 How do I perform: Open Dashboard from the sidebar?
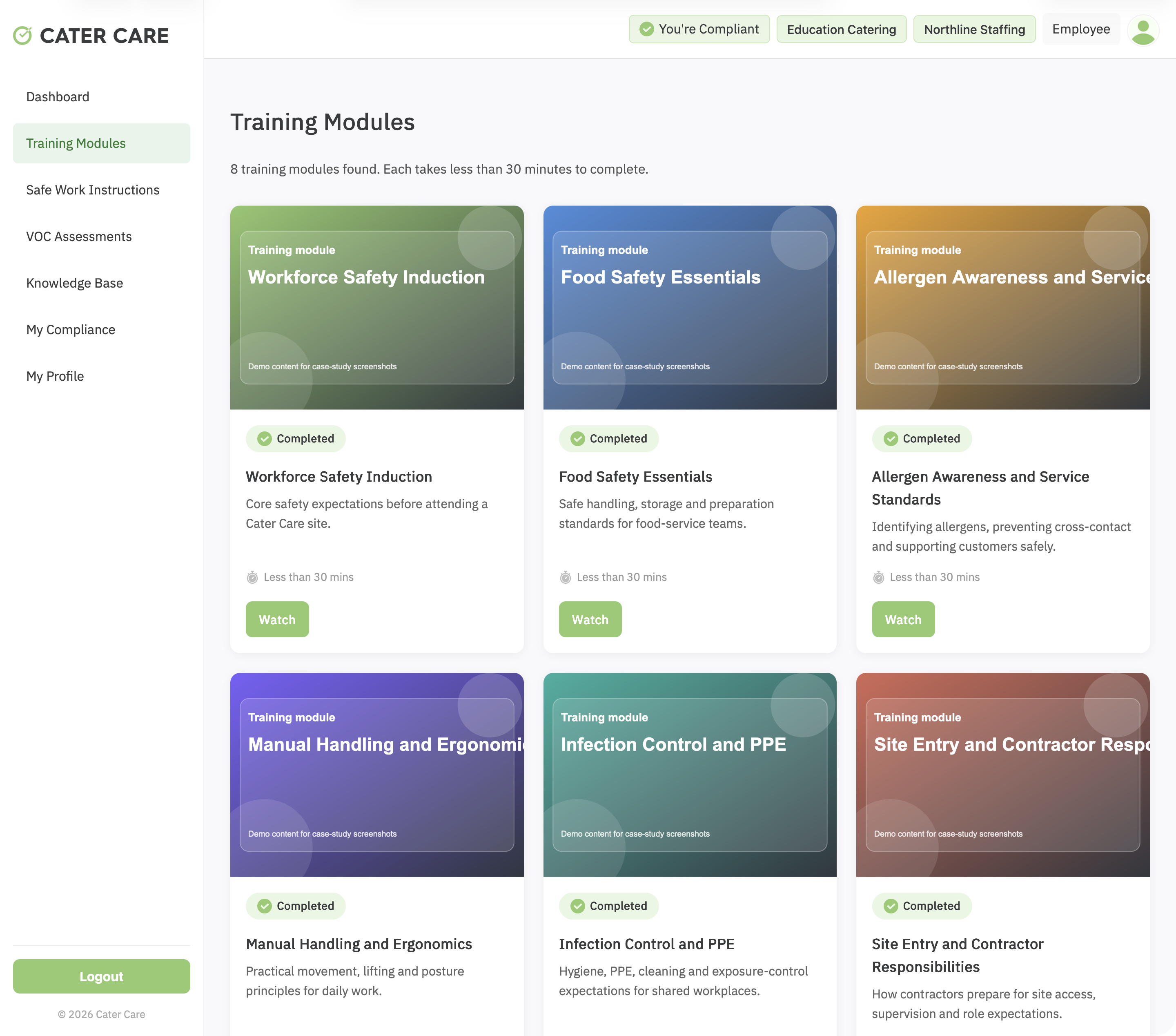(101, 97)
